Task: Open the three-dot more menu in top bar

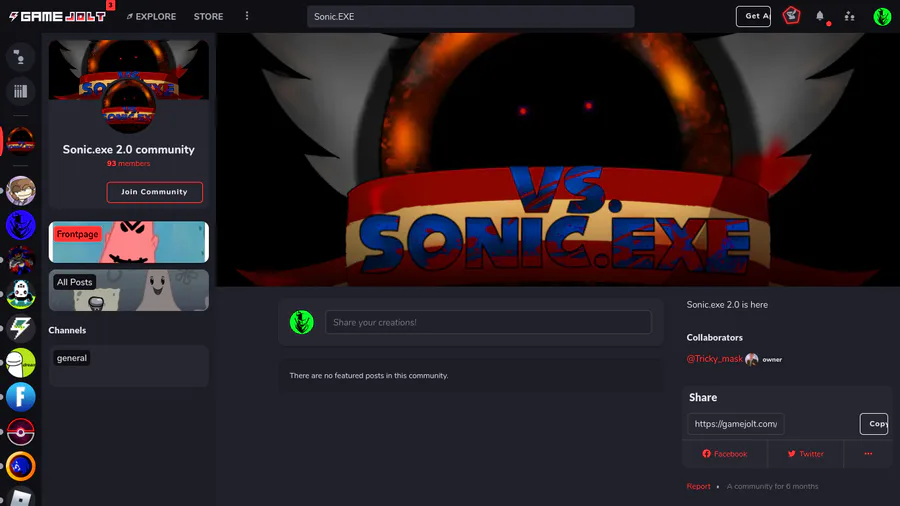Action: [247, 16]
